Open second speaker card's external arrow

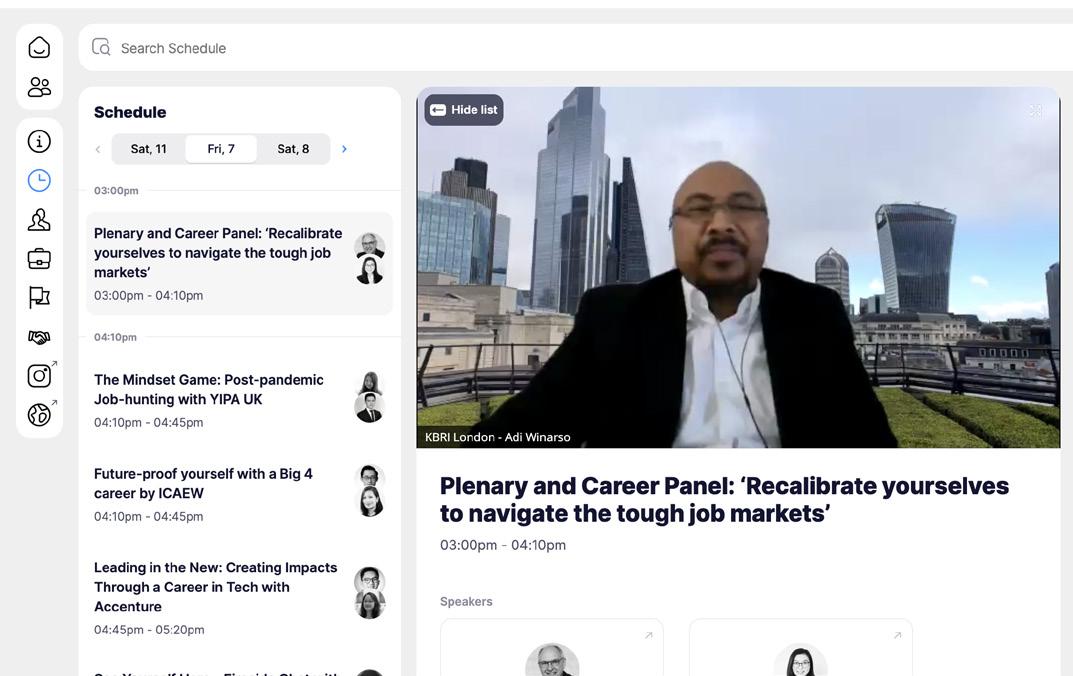pos(897,636)
